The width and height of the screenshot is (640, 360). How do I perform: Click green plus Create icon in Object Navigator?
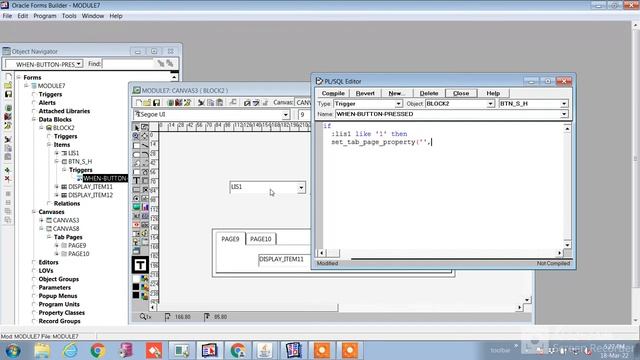8,170
